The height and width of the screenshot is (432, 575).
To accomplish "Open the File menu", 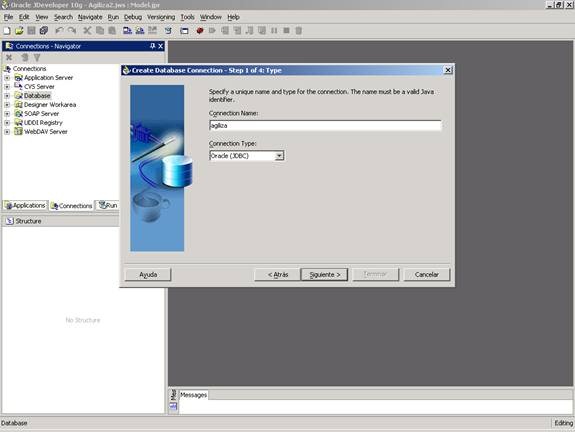I will pos(8,17).
